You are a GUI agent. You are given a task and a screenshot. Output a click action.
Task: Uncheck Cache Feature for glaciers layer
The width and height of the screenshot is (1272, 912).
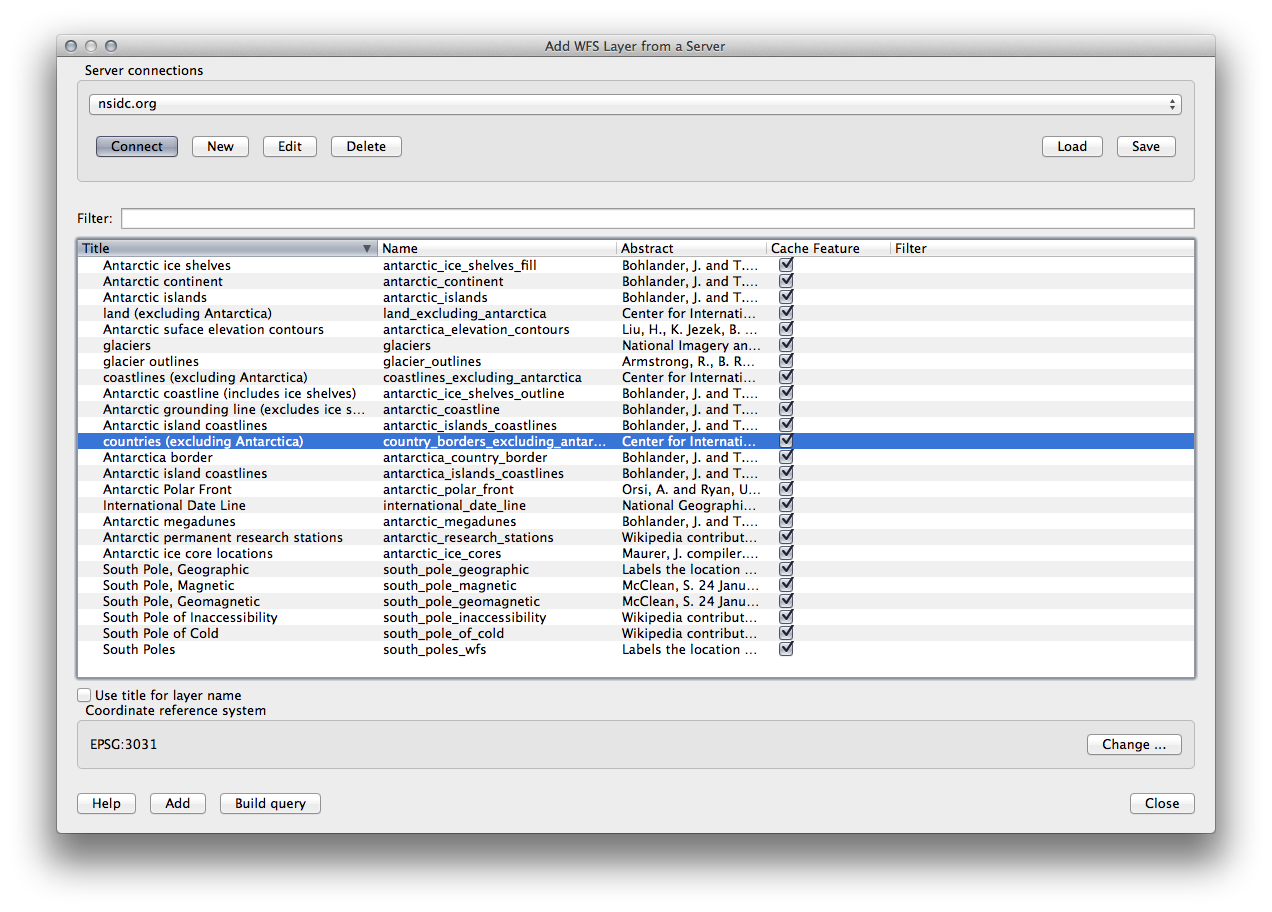pos(785,344)
